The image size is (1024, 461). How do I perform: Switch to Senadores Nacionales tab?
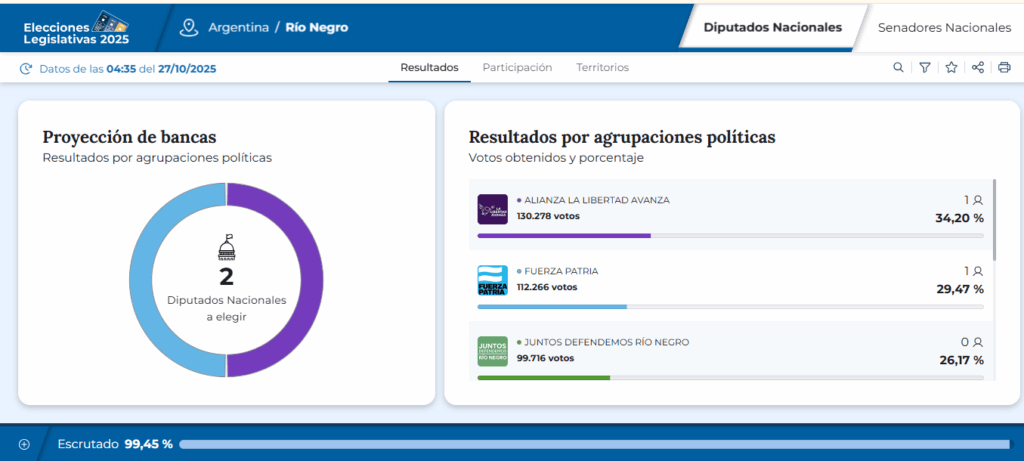pyautogui.click(x=943, y=27)
